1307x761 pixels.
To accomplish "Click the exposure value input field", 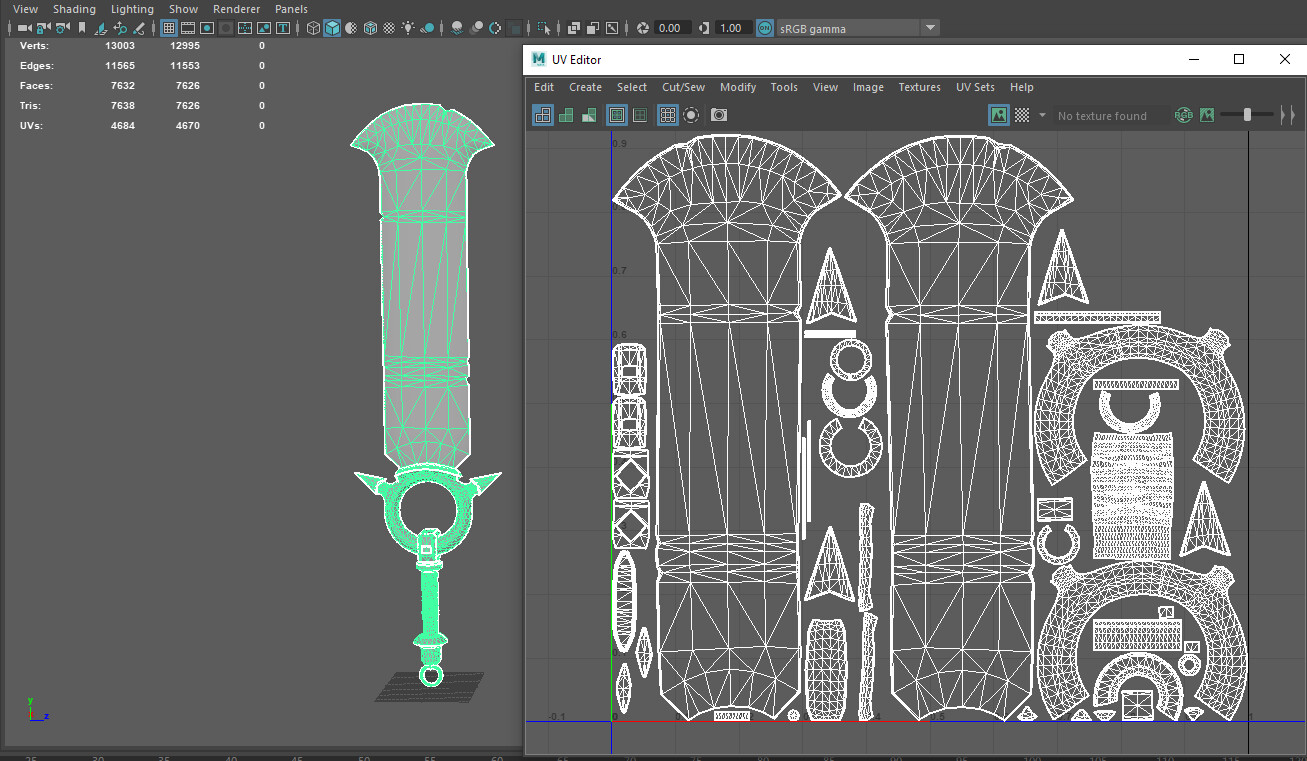I will coord(675,28).
